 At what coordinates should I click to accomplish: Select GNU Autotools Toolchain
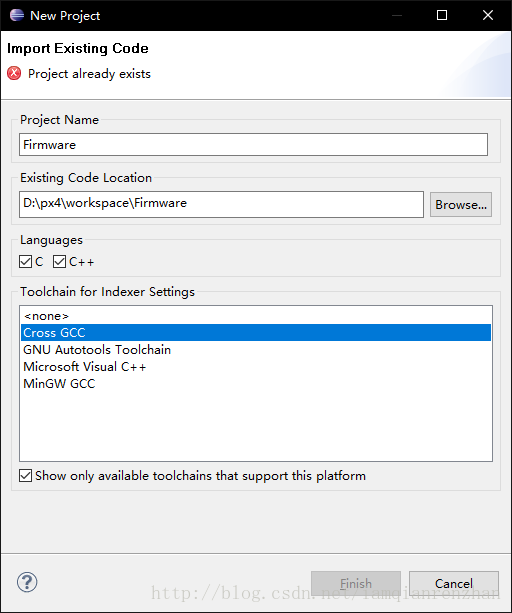[256, 350]
